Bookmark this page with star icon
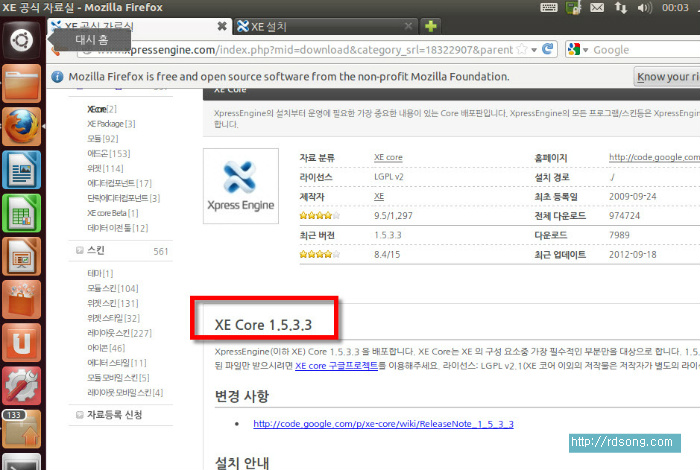Image resolution: width=700 pixels, height=470 pixels. tap(521, 50)
